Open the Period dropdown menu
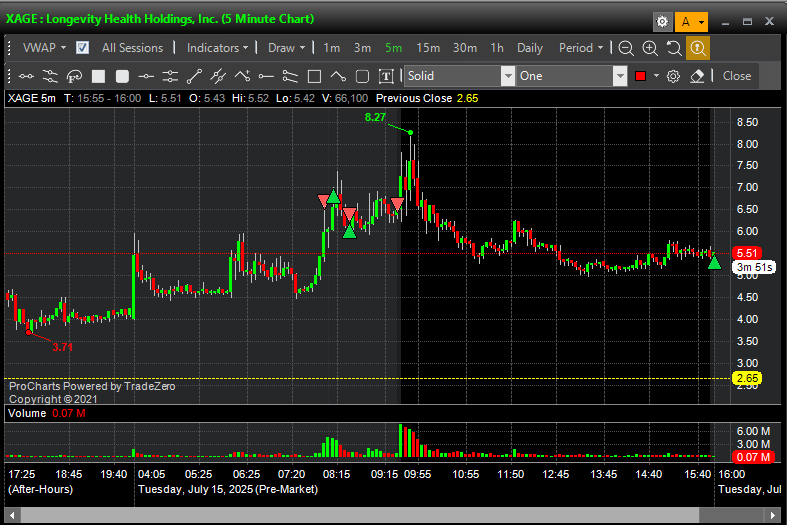787x525 pixels. click(x=581, y=48)
